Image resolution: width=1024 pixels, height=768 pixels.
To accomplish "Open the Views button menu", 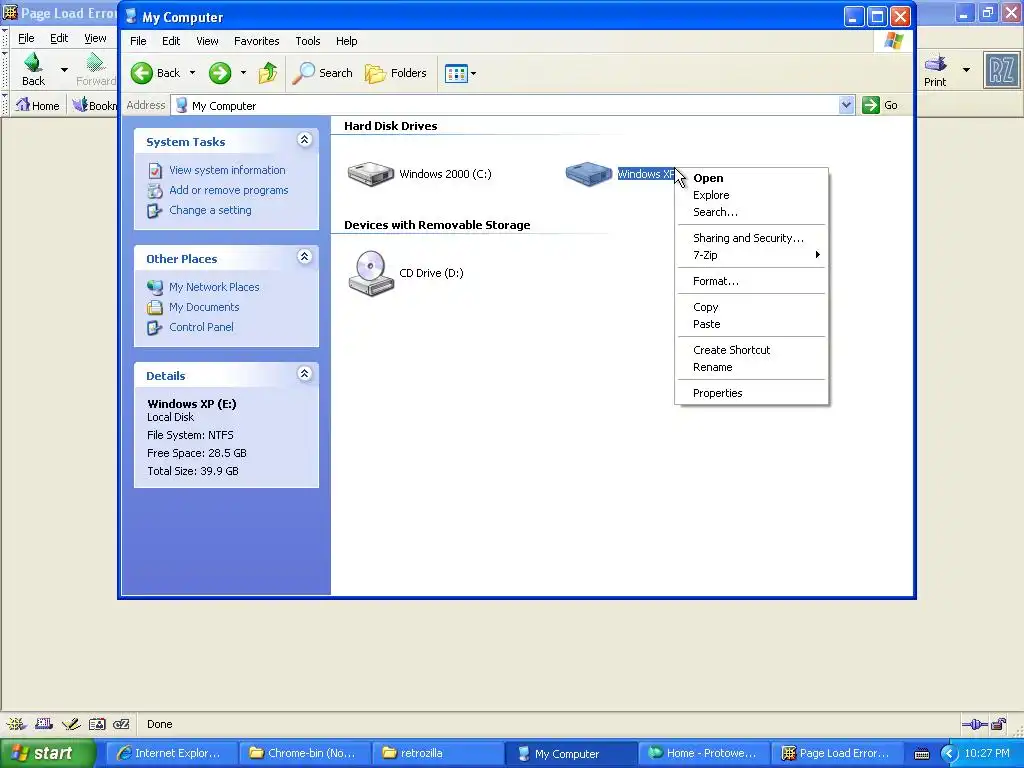I will pos(460,73).
